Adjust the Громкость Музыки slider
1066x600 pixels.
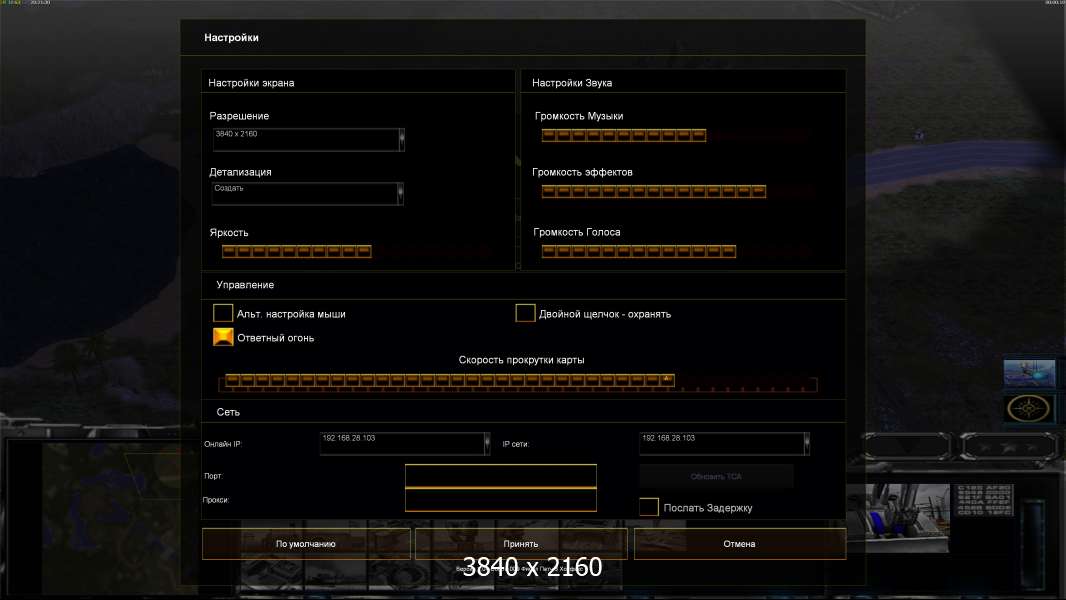click(624, 136)
